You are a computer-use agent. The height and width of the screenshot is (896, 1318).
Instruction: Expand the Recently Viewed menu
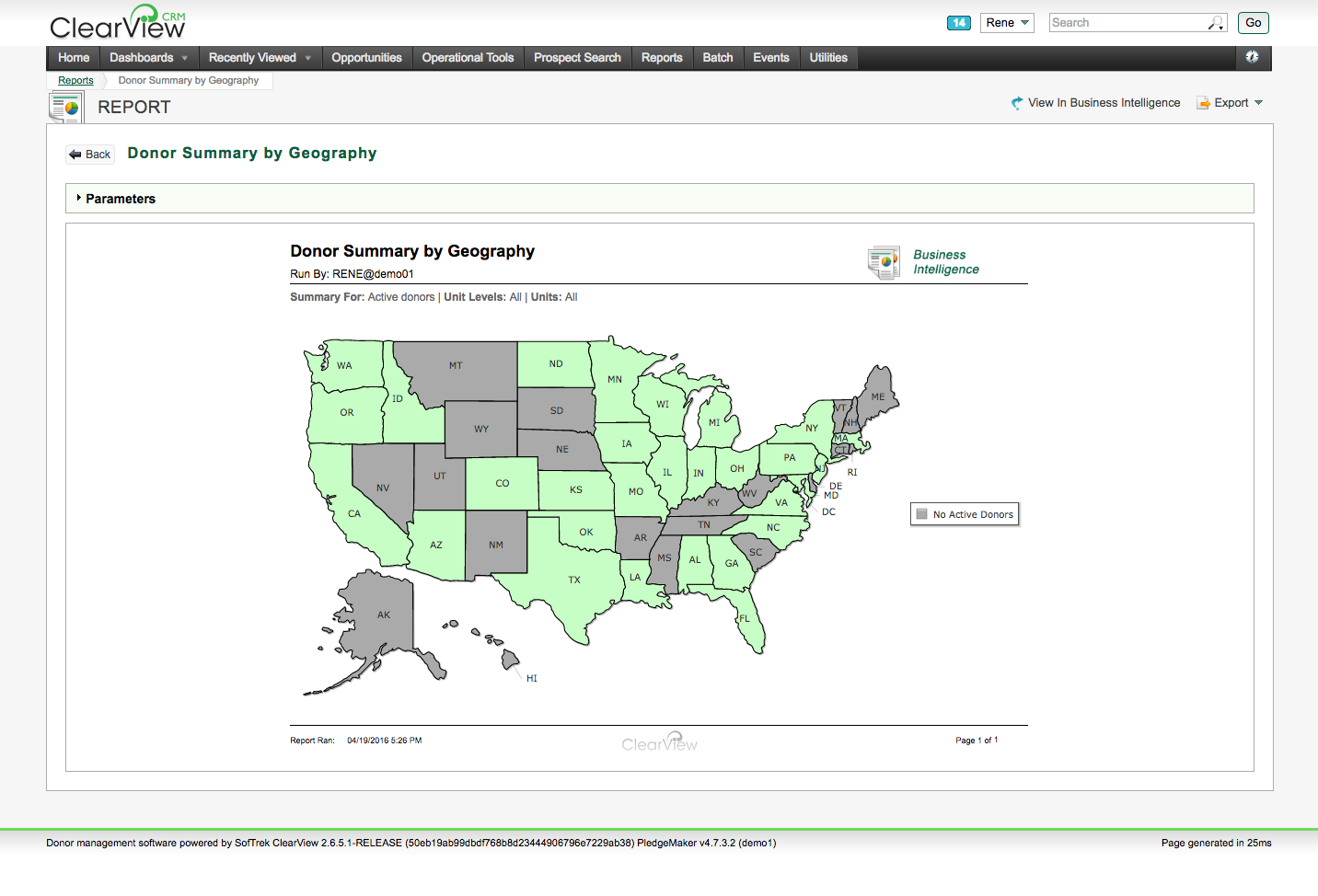click(260, 58)
